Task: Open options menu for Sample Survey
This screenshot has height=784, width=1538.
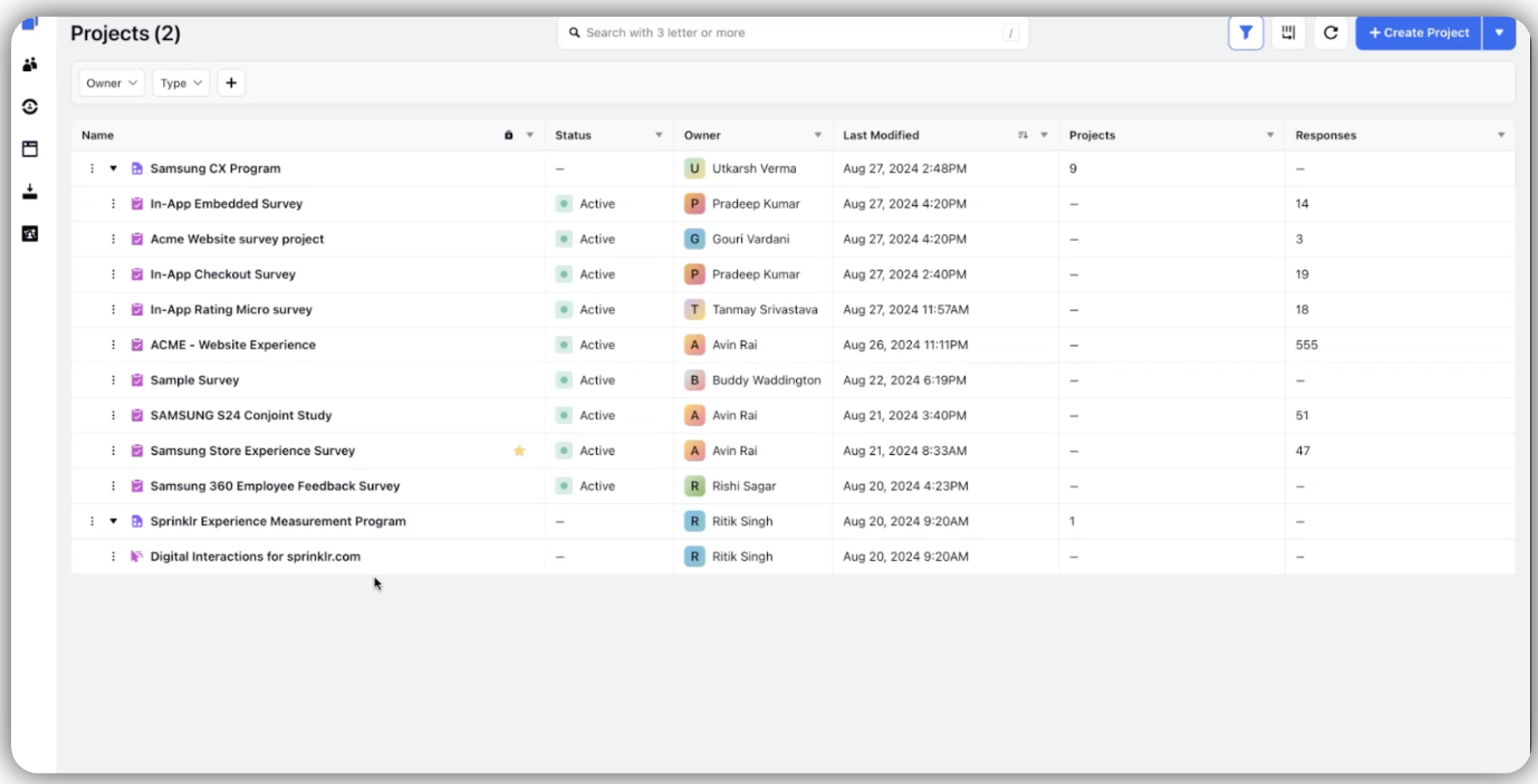Action: [x=113, y=380]
